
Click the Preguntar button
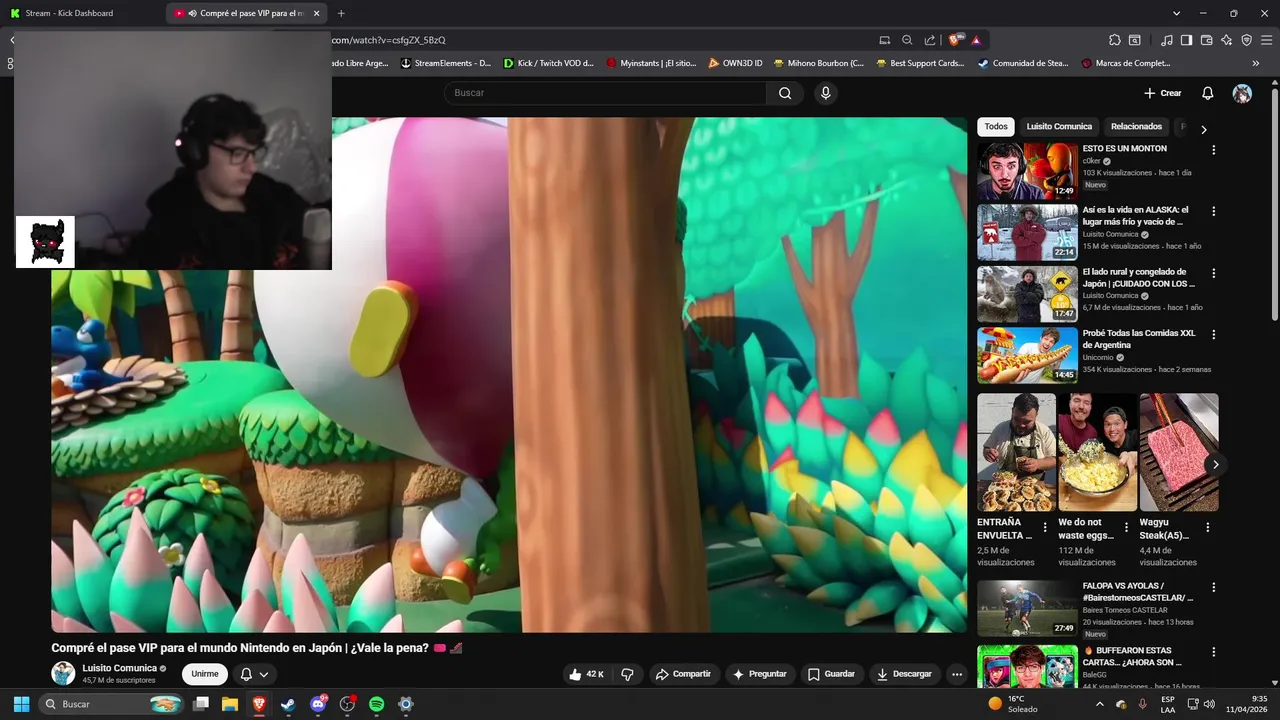click(x=760, y=674)
